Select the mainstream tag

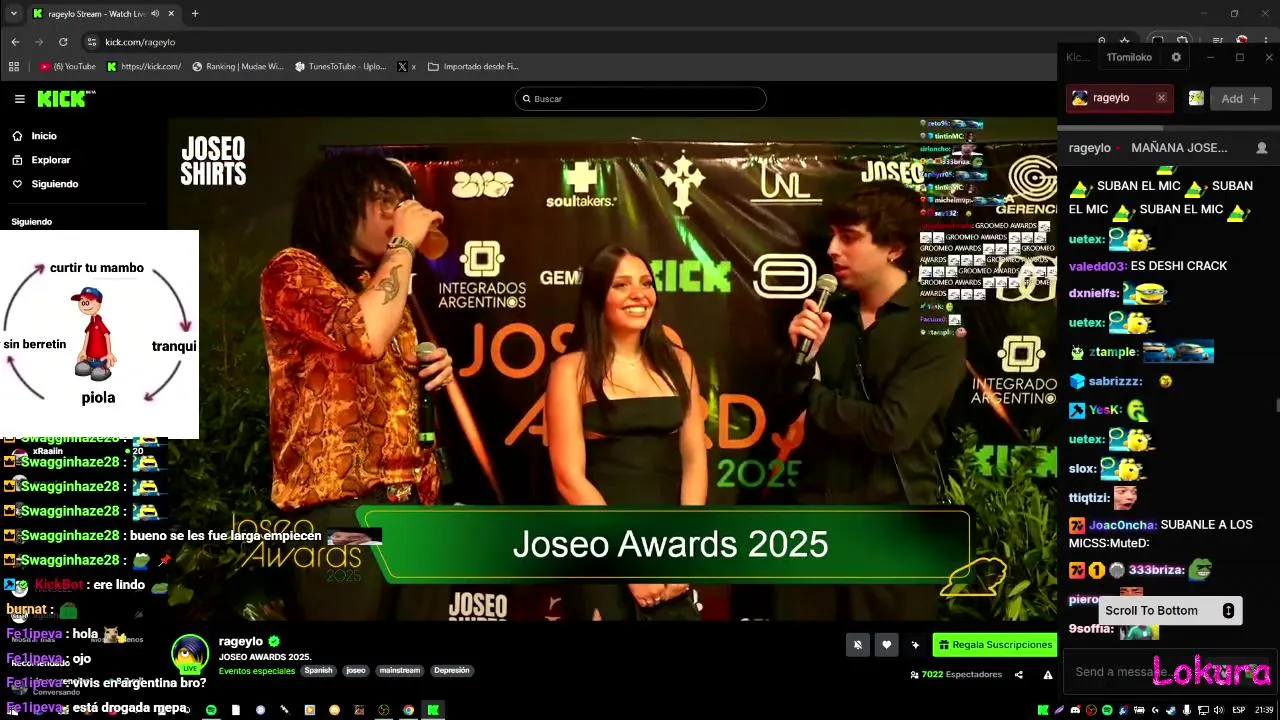[399, 671]
